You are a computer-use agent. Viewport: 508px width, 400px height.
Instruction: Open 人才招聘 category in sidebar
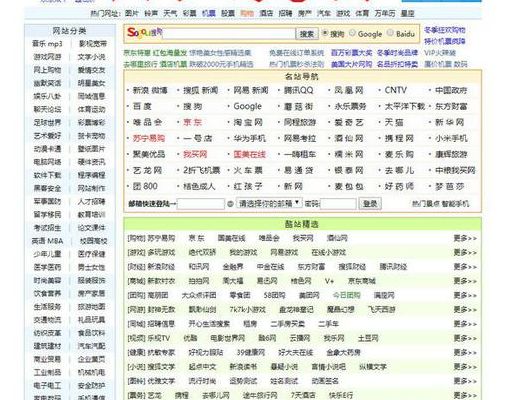pyautogui.click(x=91, y=201)
